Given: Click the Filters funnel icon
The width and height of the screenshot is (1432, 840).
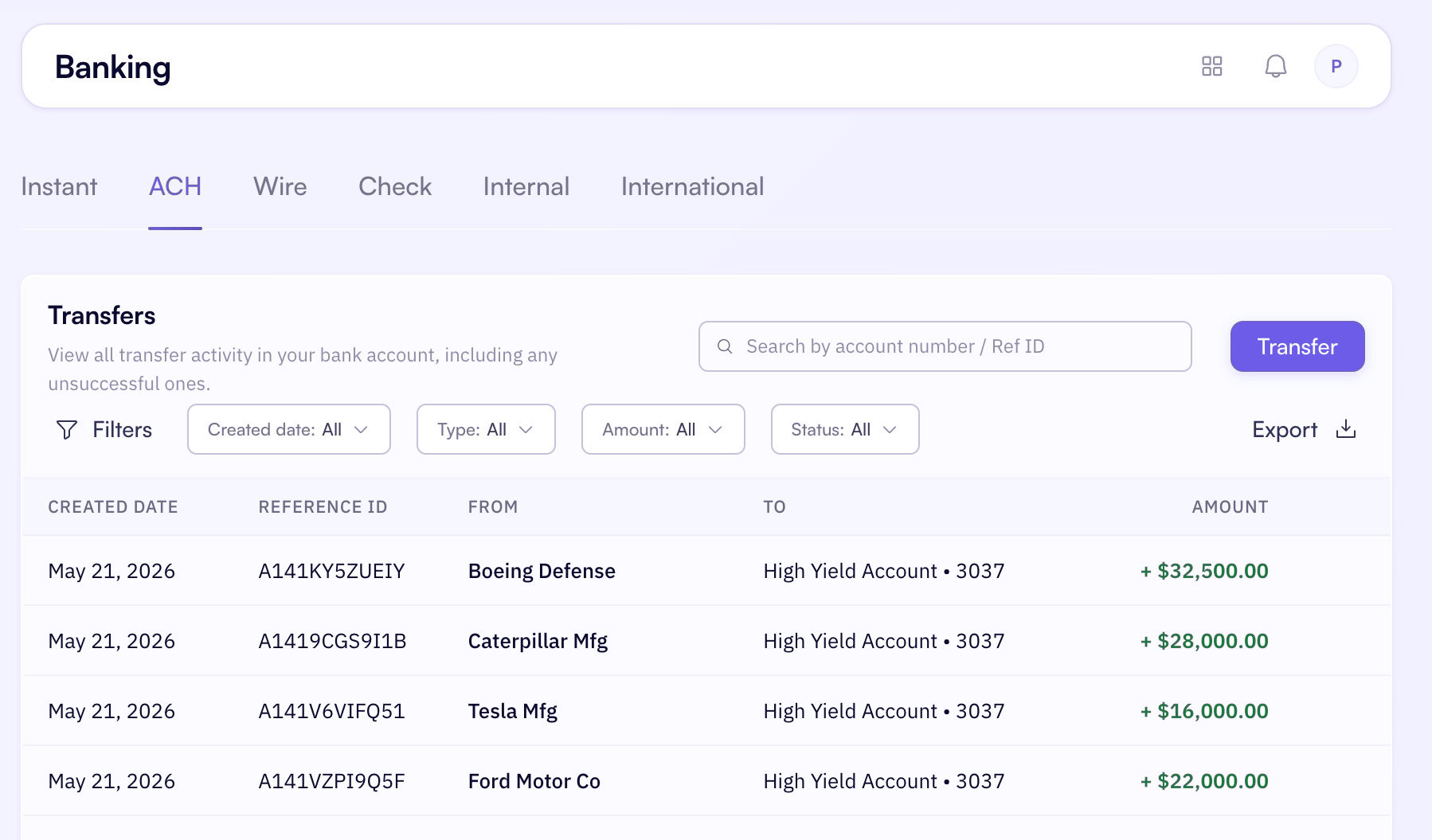Looking at the screenshot, I should (67, 430).
